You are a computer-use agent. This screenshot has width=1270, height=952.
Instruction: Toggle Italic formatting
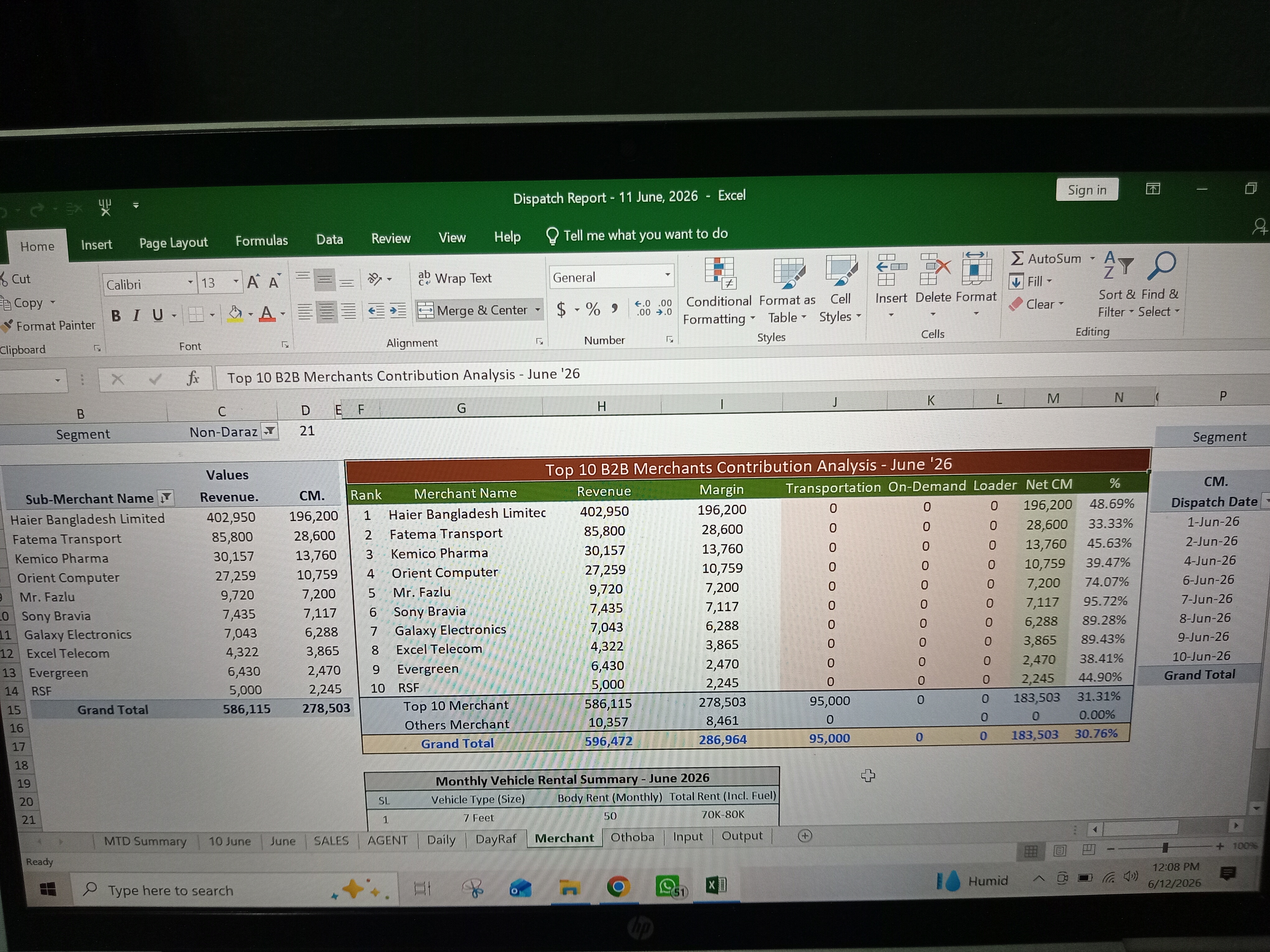point(137,315)
